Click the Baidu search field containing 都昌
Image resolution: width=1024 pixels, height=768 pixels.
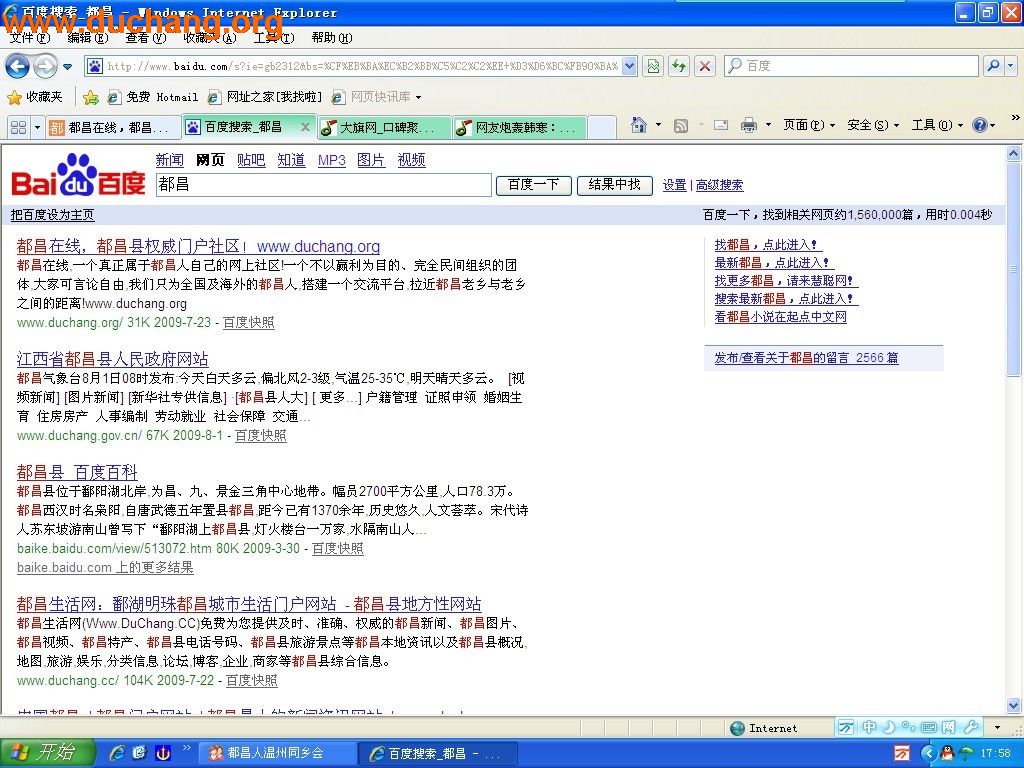coord(323,185)
